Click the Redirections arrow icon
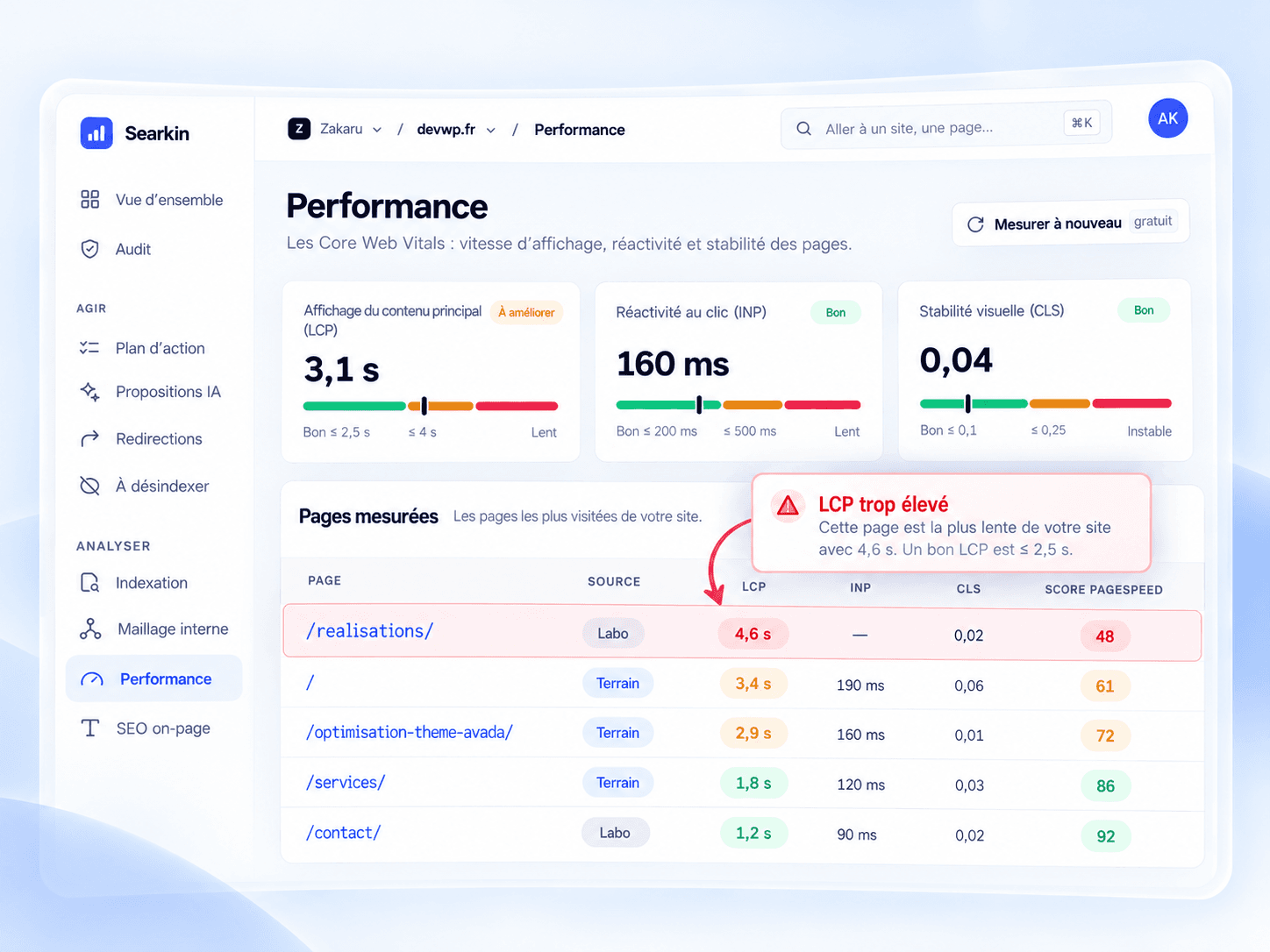Viewport: 1270px width, 952px height. [89, 438]
